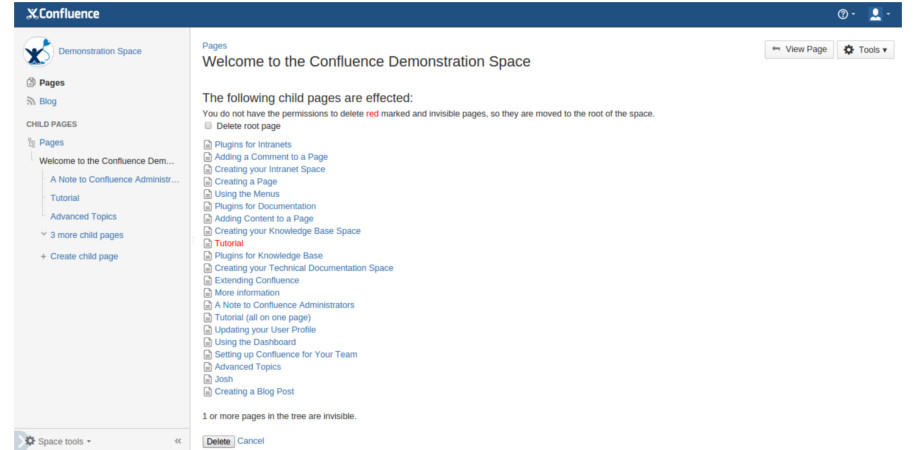The width and height of the screenshot is (920, 450).
Task: Click the Demonstration Space logo avatar
Action: 38,52
